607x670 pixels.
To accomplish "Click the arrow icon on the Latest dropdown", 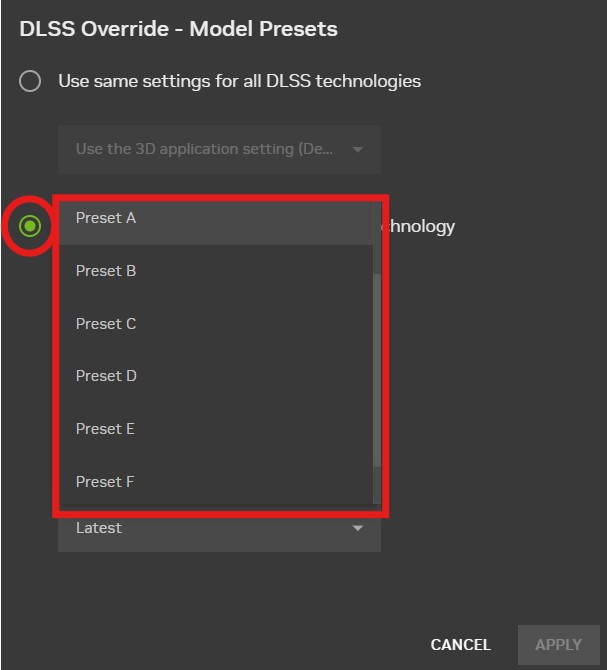I will [358, 529].
